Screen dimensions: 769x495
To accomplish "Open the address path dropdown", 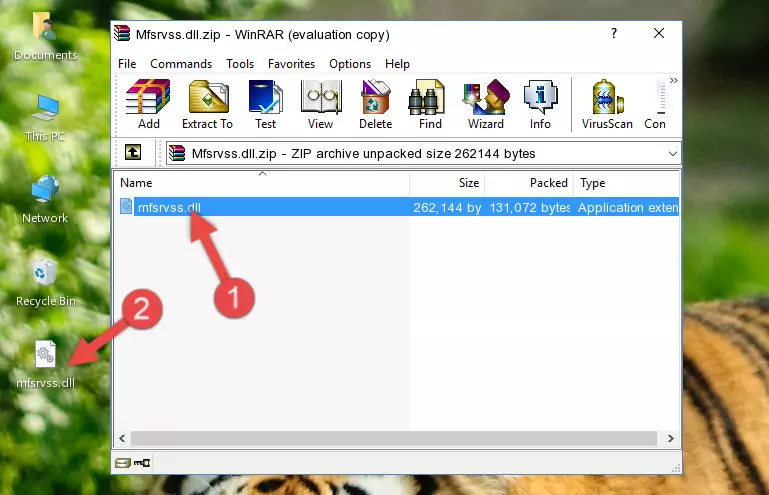I will [672, 154].
